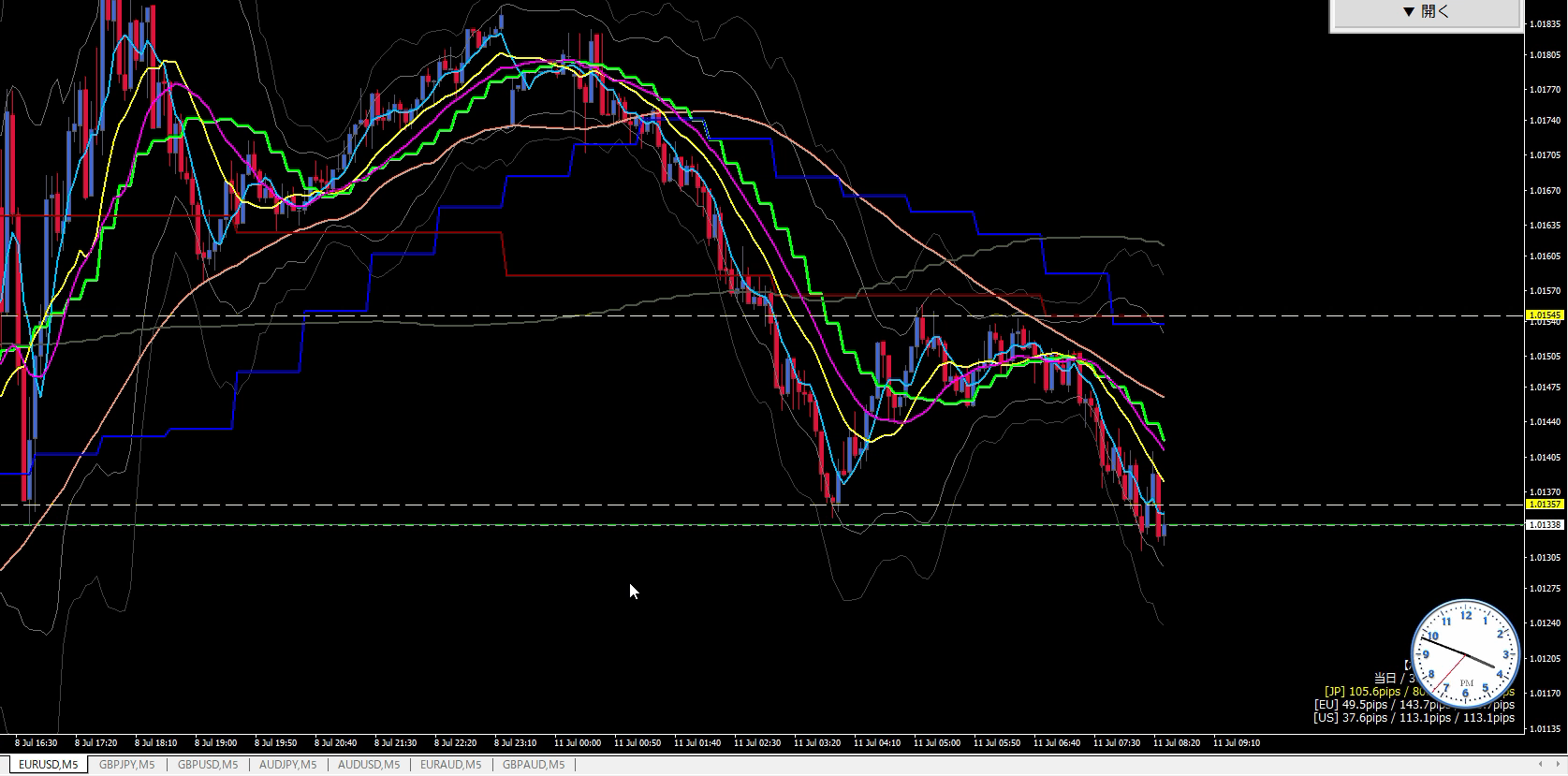Click the 11 Jul 01:40 time label
This screenshot has height=776, width=1568.
pos(697,743)
